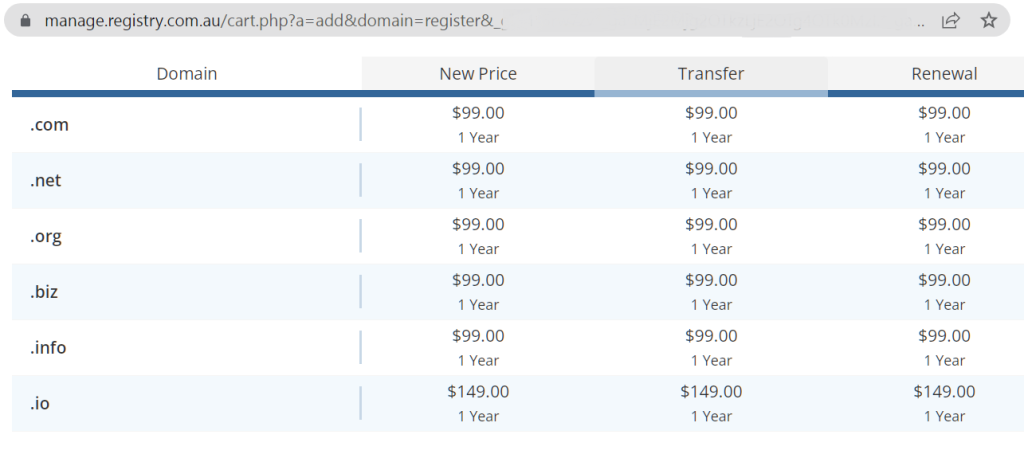Click the .com transfer price $99.00
The height and width of the screenshot is (458, 1024).
point(711,112)
